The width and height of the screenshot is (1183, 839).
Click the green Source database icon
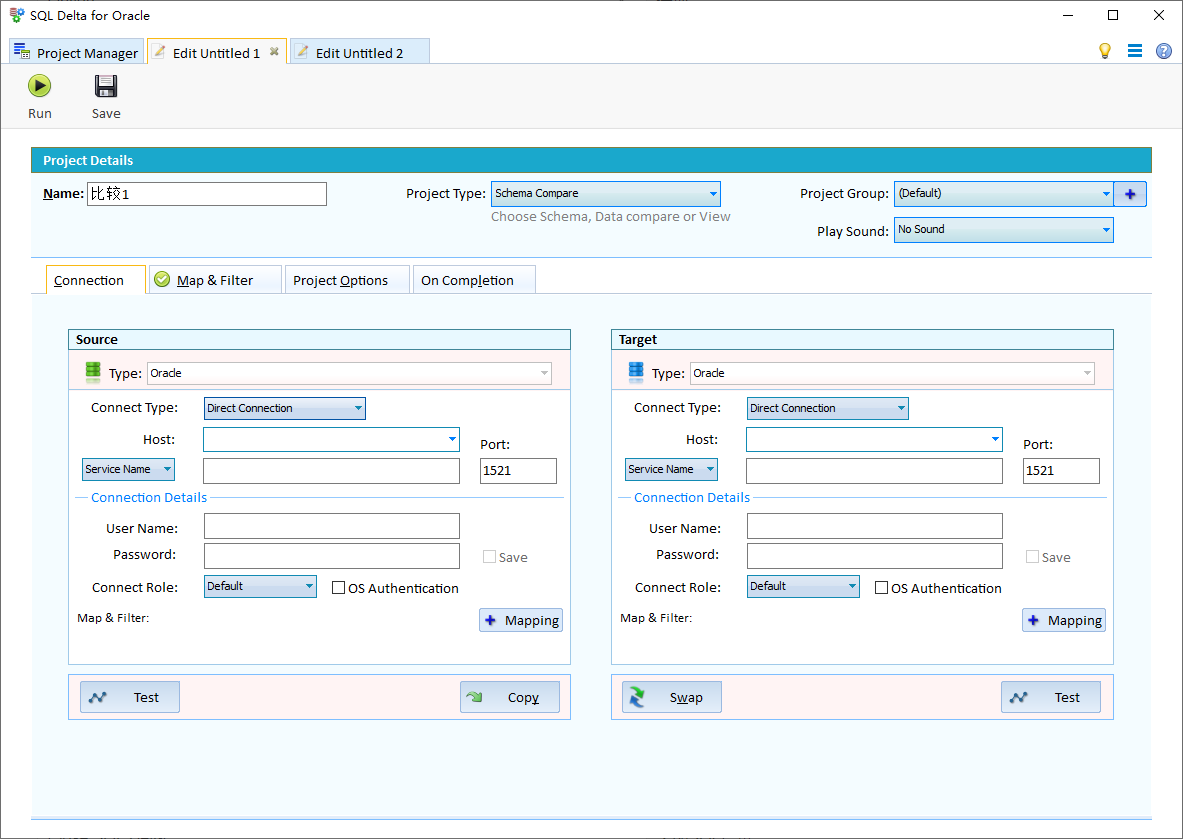tap(93, 372)
